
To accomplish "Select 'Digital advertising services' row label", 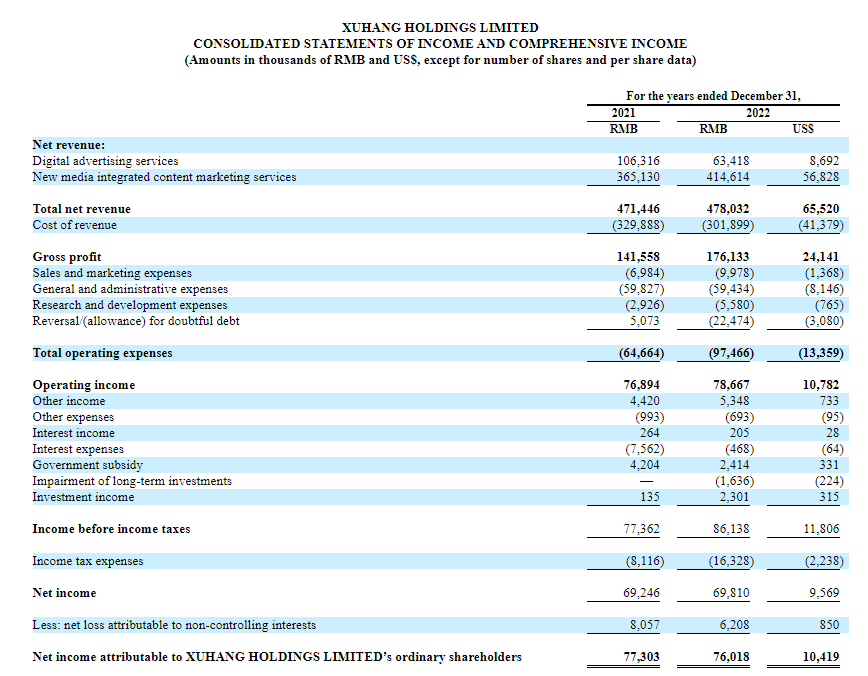I will point(105,161).
